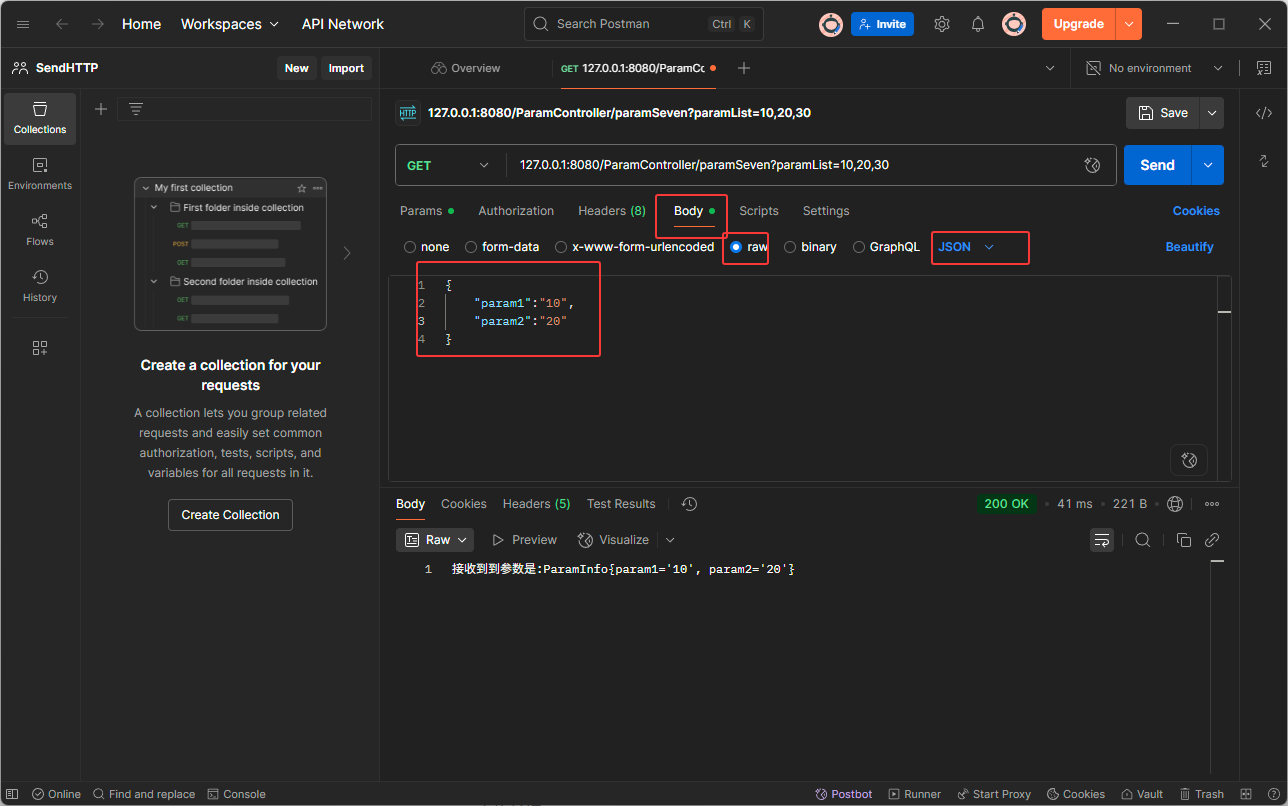This screenshot has height=806, width=1288.
Task: Show response Headers (5) tab
Action: click(536, 504)
